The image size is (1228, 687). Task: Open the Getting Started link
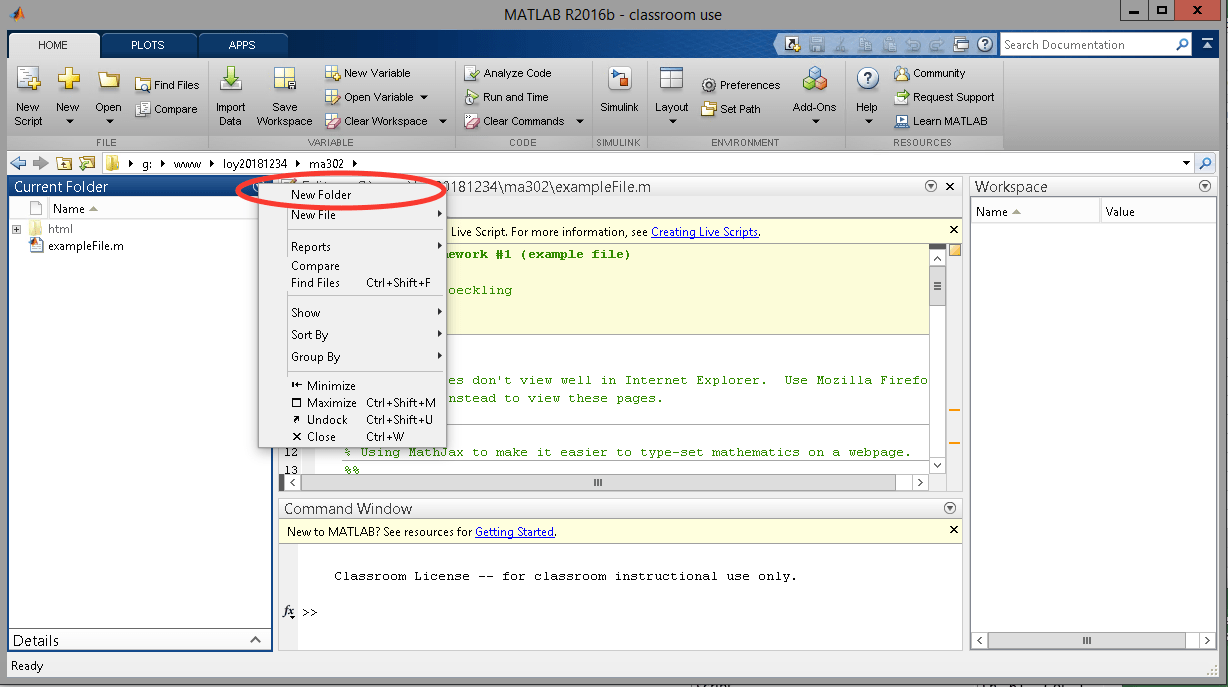pos(514,532)
